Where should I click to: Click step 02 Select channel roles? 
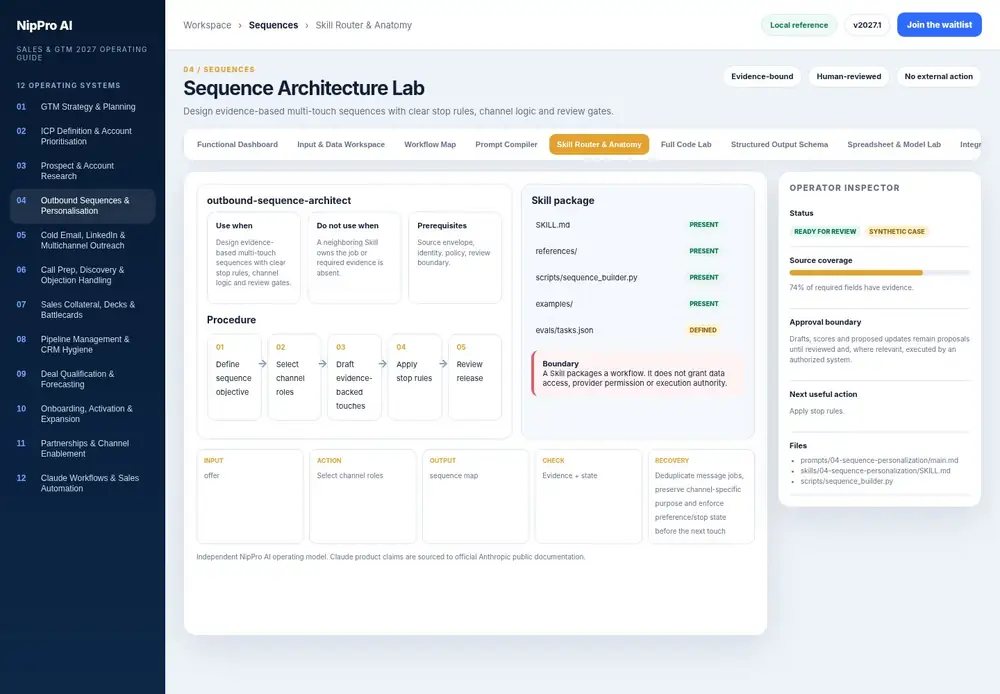tap(294, 377)
